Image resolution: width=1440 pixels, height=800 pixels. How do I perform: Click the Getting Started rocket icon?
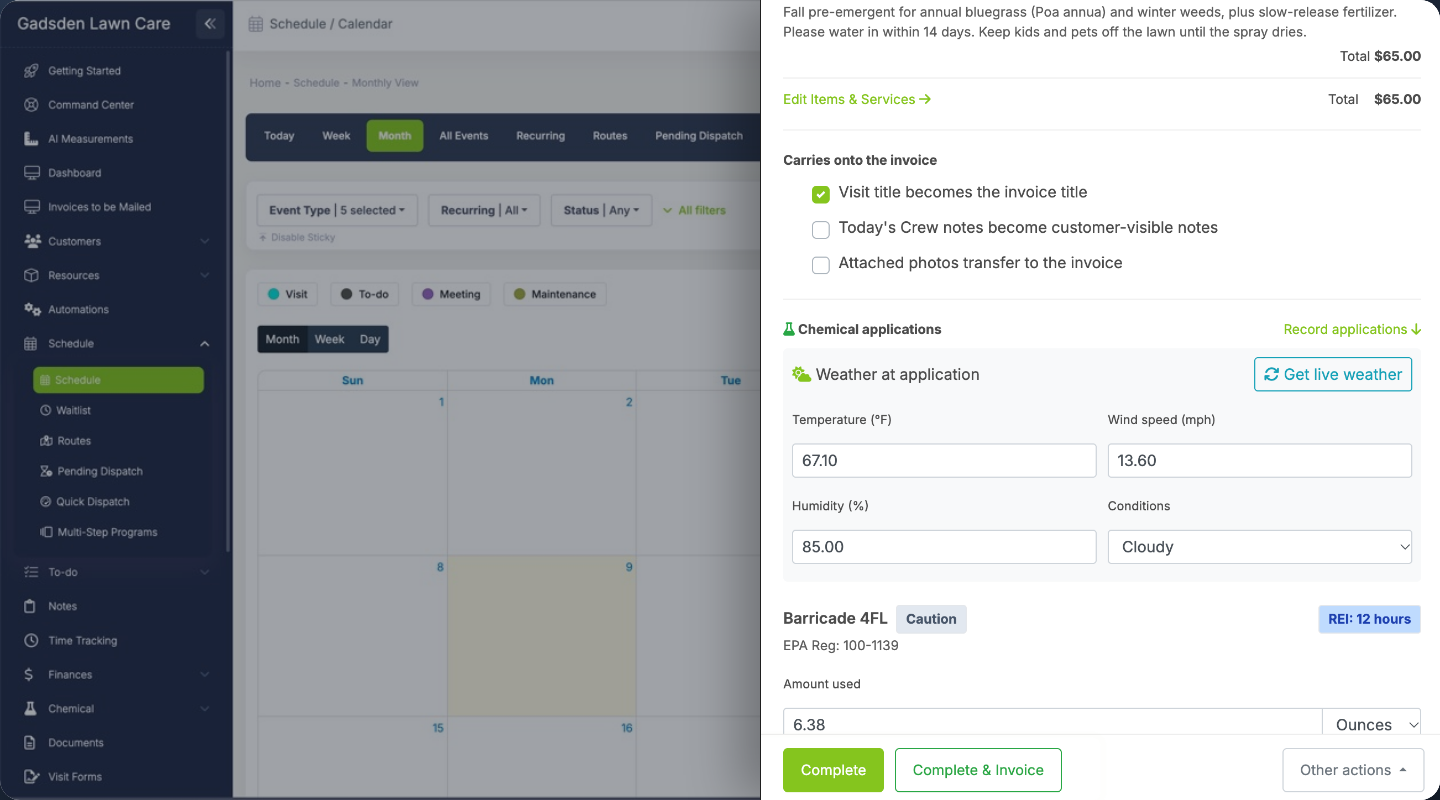[x=32, y=71]
